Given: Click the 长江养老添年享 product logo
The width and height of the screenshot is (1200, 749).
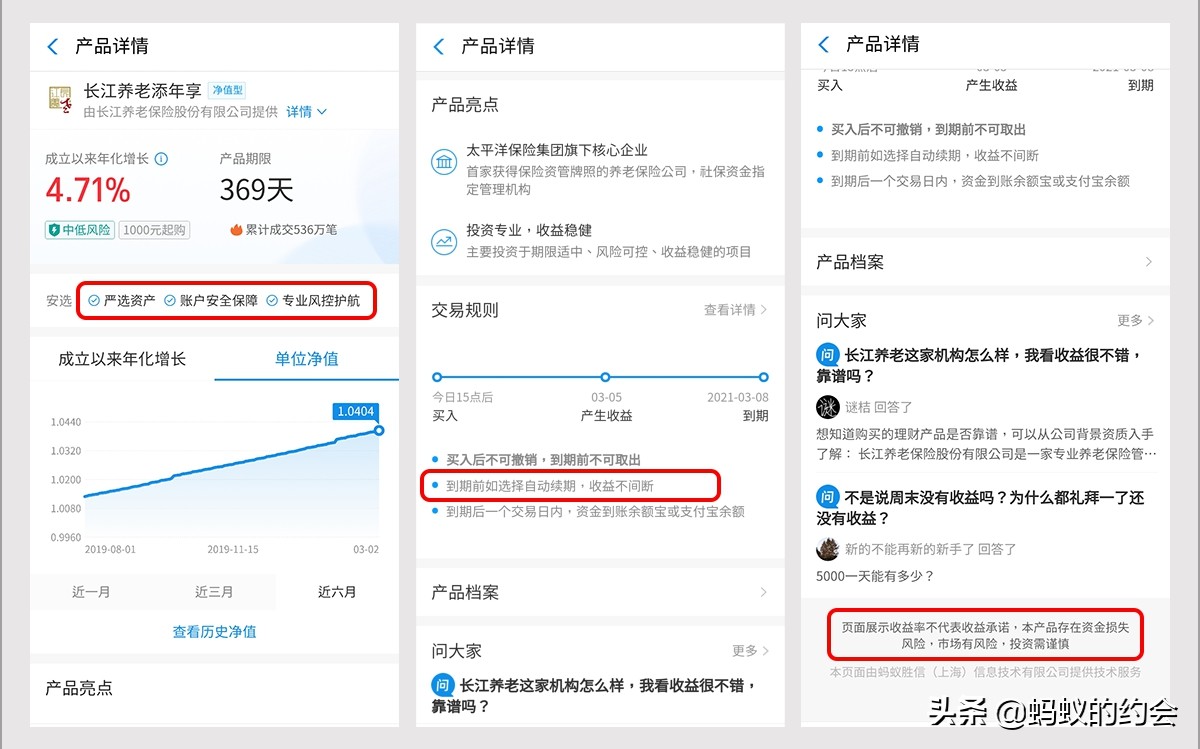Looking at the screenshot, I should click(58, 100).
